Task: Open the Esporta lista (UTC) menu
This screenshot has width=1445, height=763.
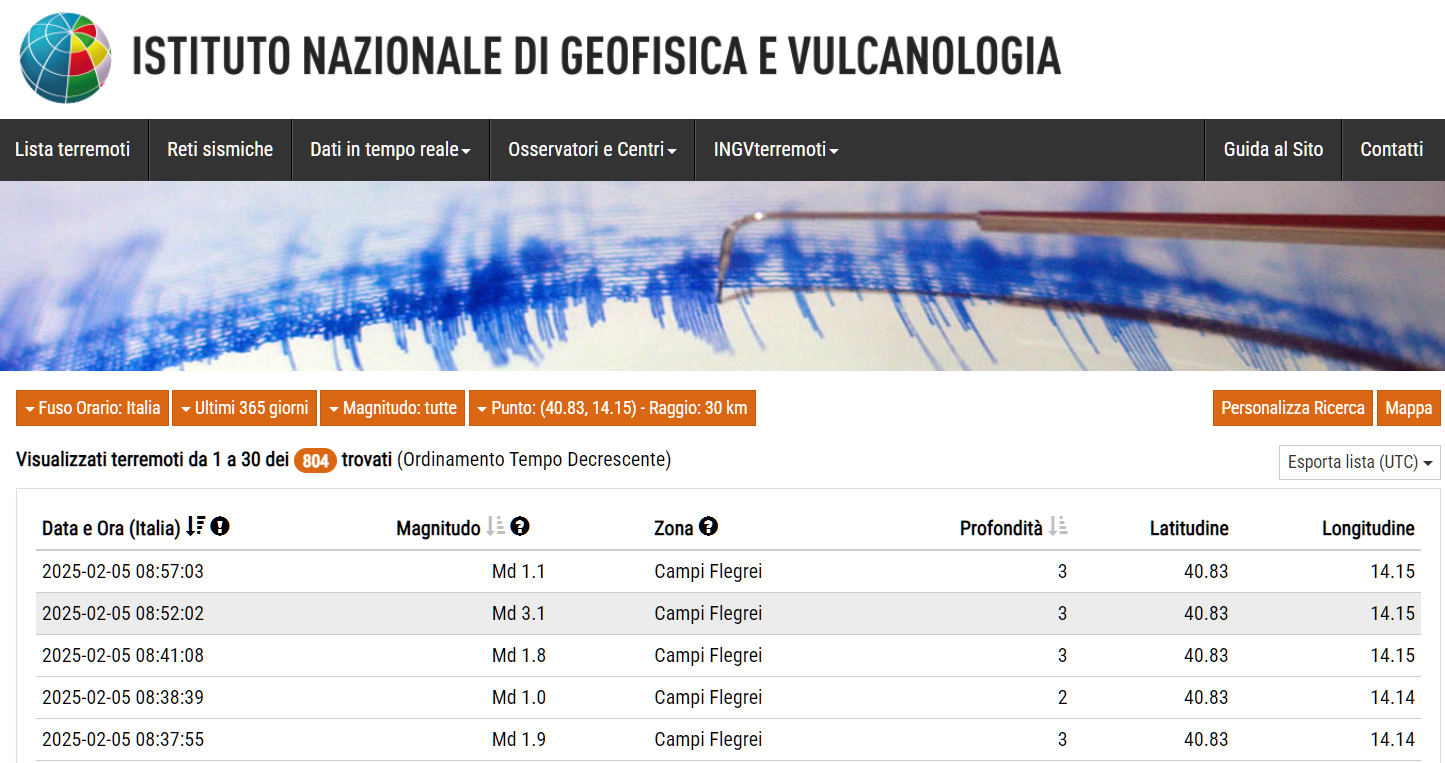Action: pos(1358,462)
